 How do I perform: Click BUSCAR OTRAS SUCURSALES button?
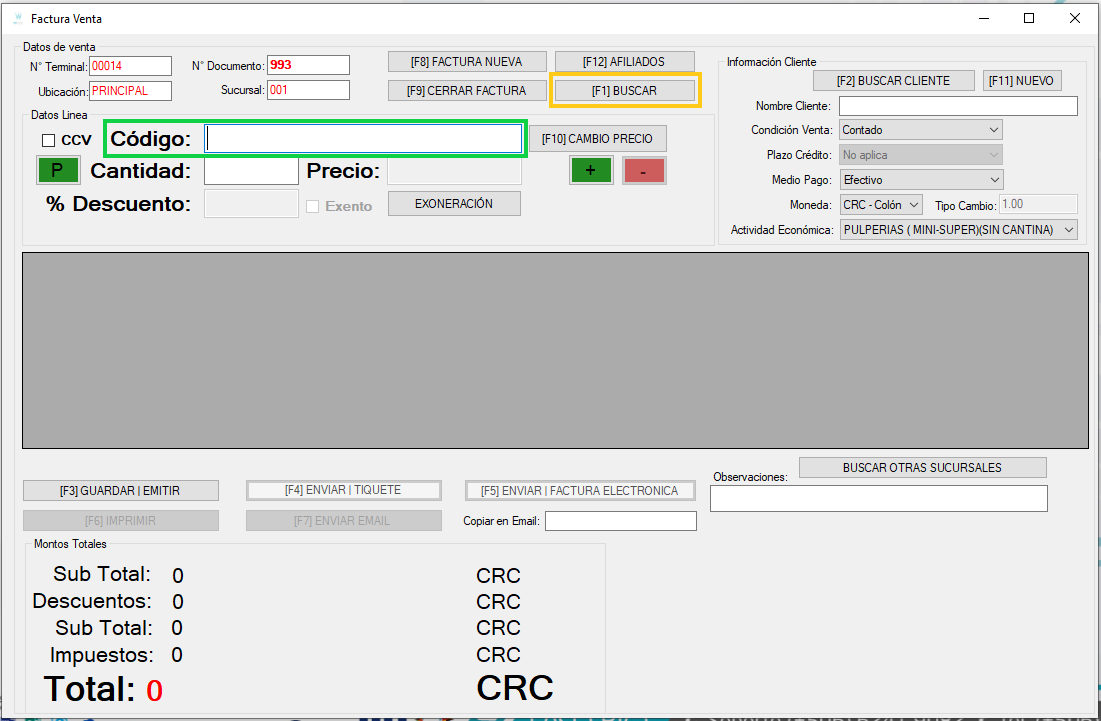[923, 468]
